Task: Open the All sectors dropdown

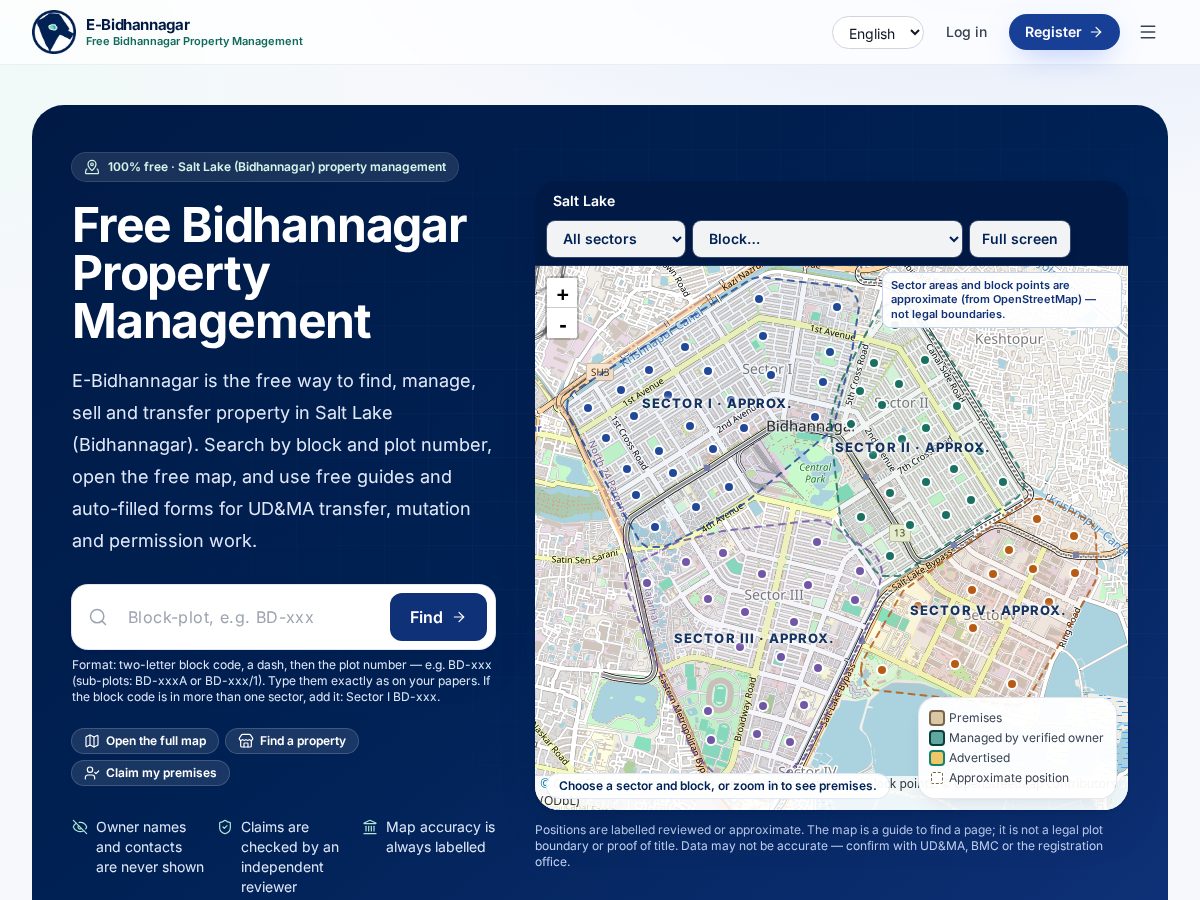Action: (x=616, y=239)
